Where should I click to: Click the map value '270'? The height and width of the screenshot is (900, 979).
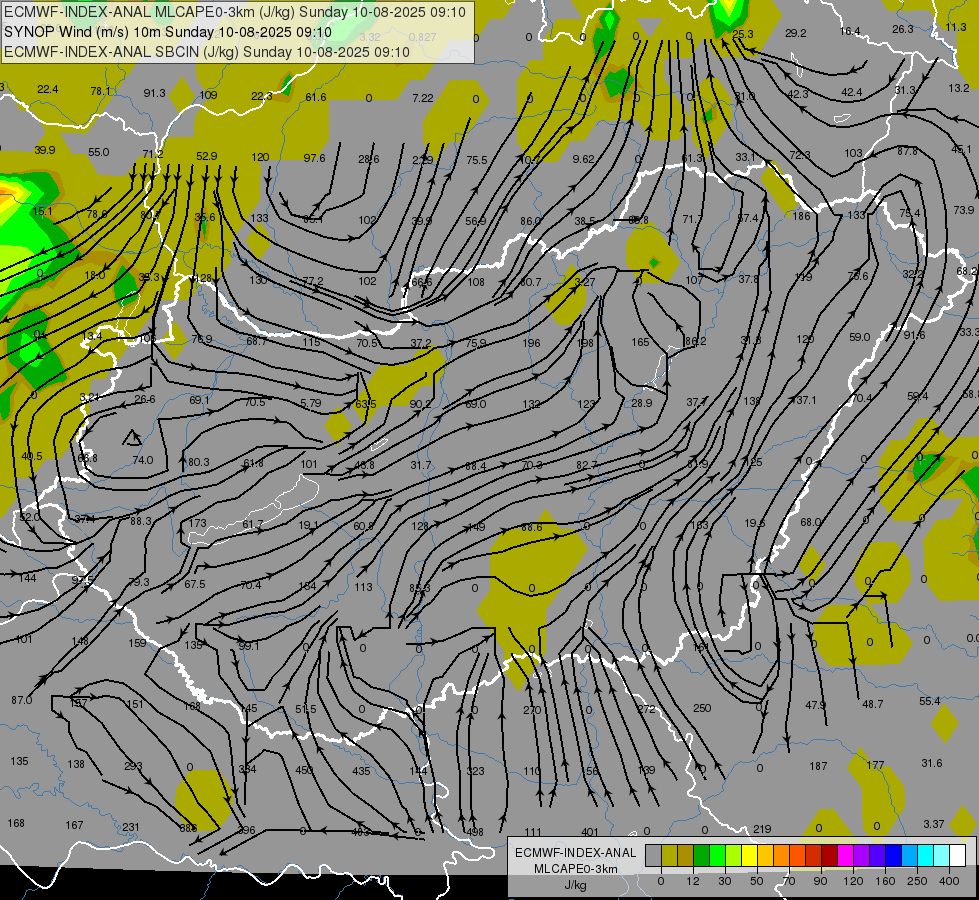pyautogui.click(x=531, y=710)
